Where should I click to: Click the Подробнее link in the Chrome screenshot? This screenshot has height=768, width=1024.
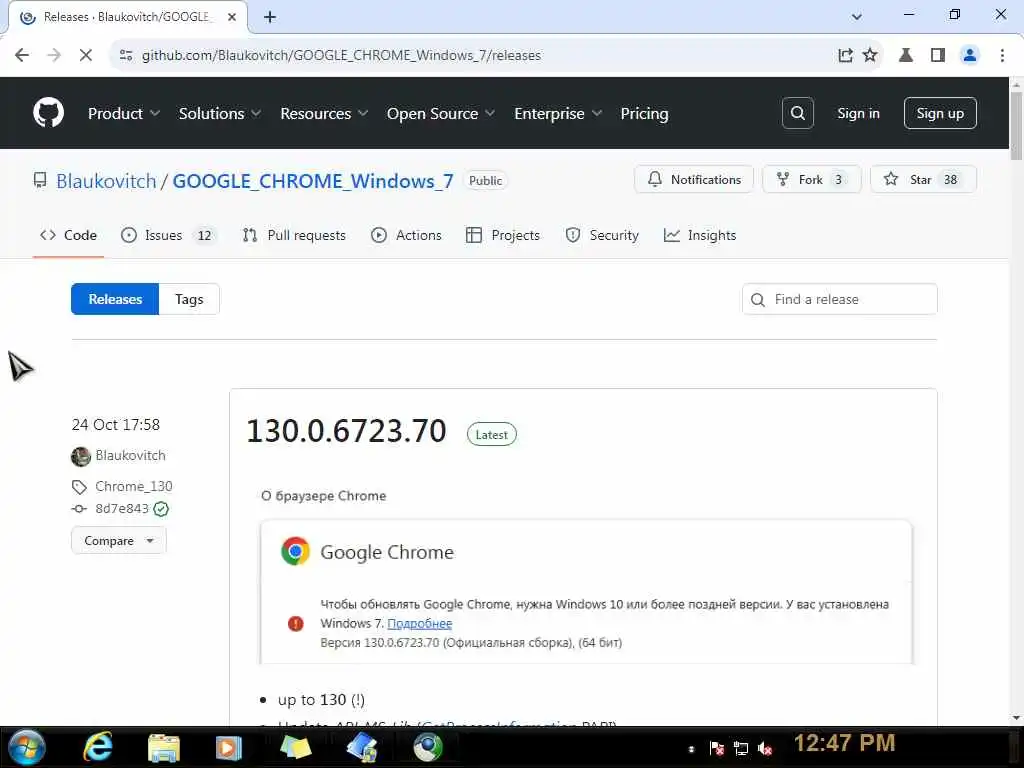[x=419, y=624]
